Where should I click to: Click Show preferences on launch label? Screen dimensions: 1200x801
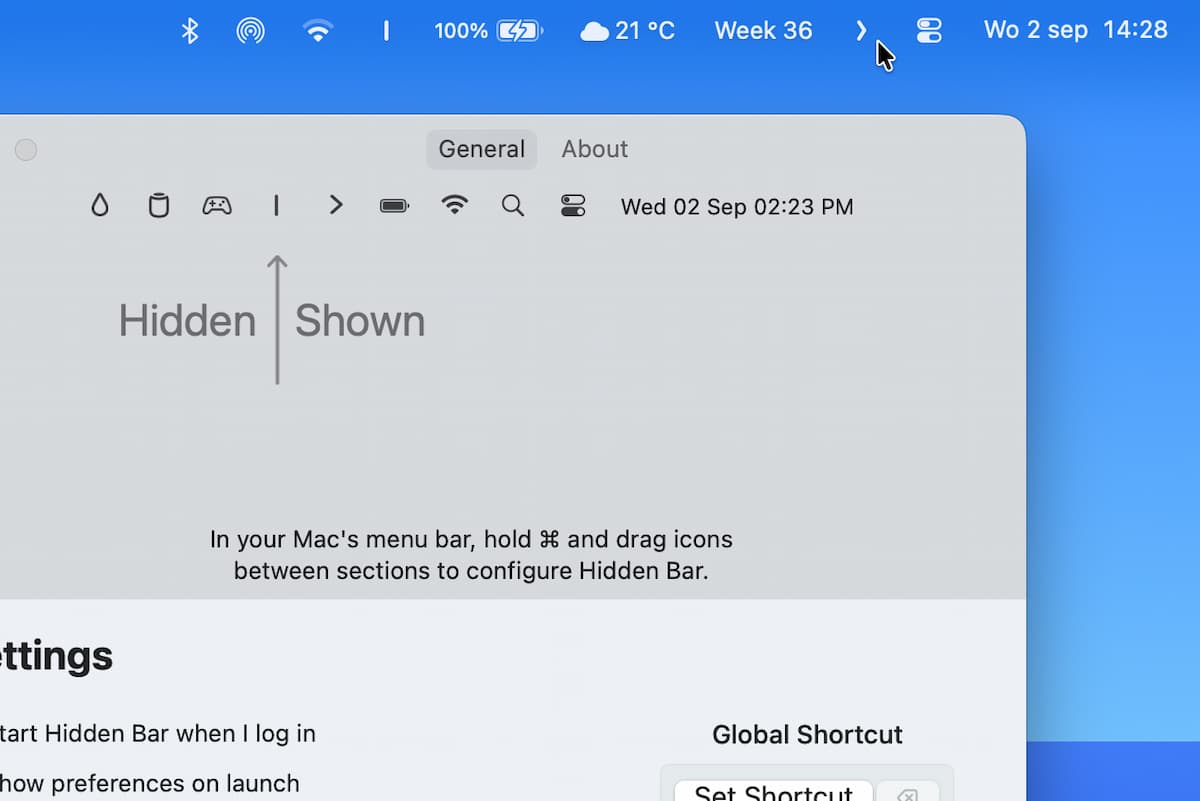(150, 783)
